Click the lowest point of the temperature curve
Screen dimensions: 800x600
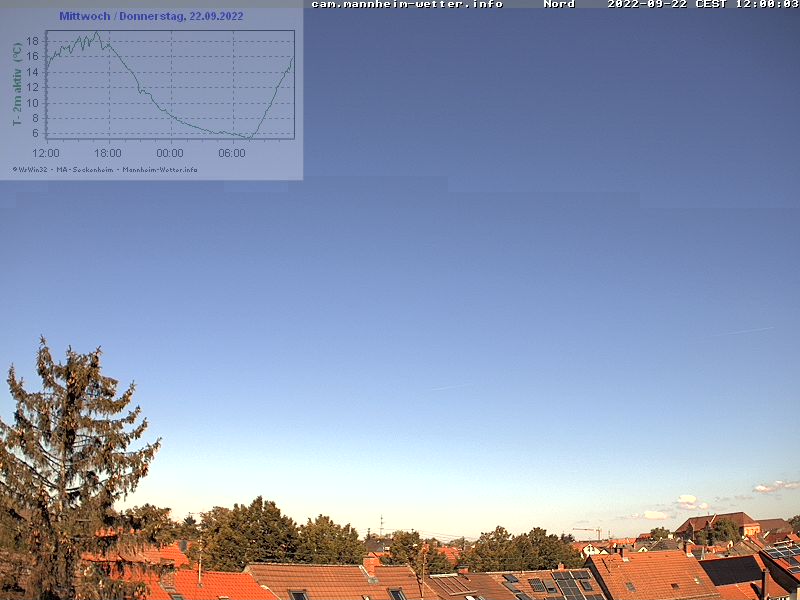[248, 137]
